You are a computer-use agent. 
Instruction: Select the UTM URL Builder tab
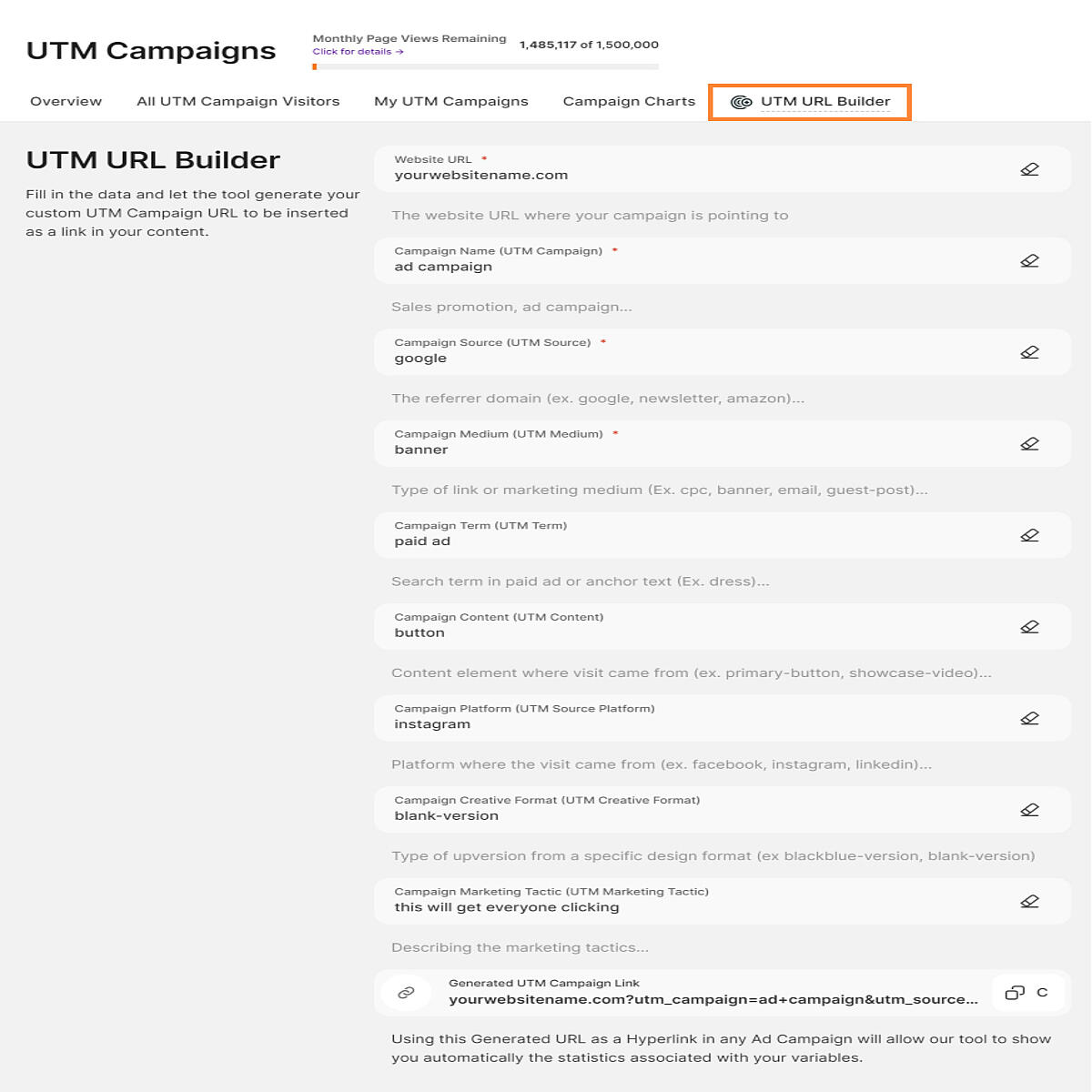(x=810, y=102)
